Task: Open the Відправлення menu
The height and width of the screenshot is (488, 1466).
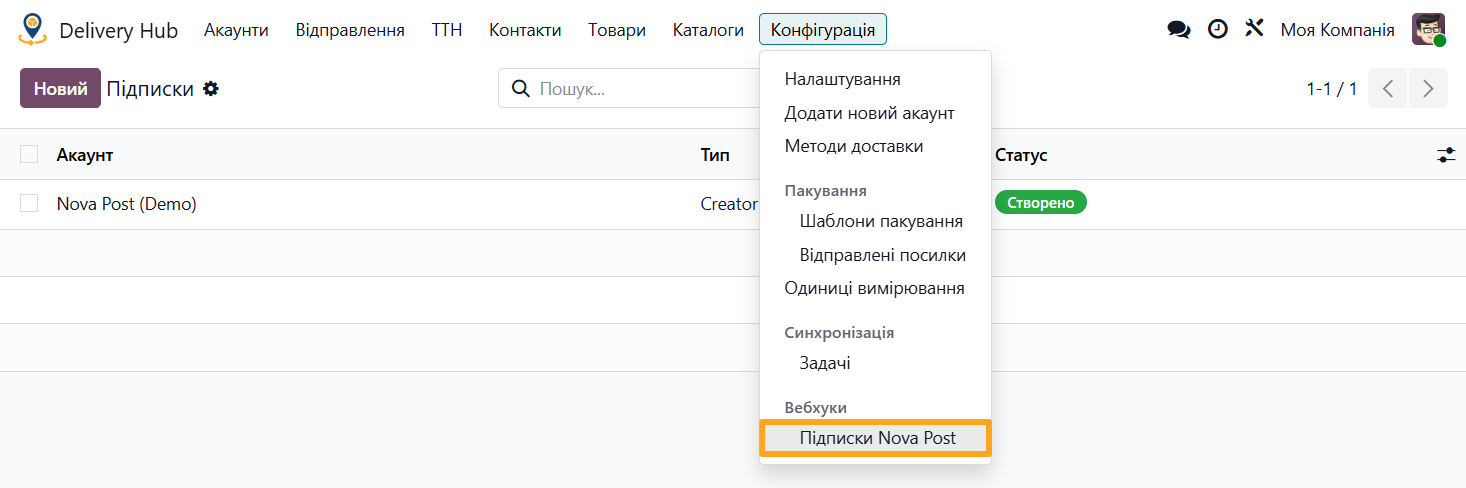Action: coord(350,30)
